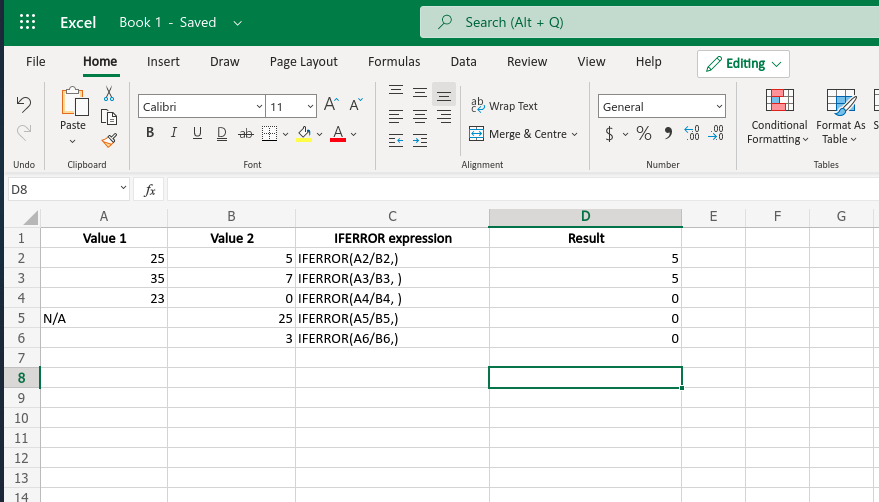Align text right
This screenshot has height=502, width=879.
click(x=443, y=117)
